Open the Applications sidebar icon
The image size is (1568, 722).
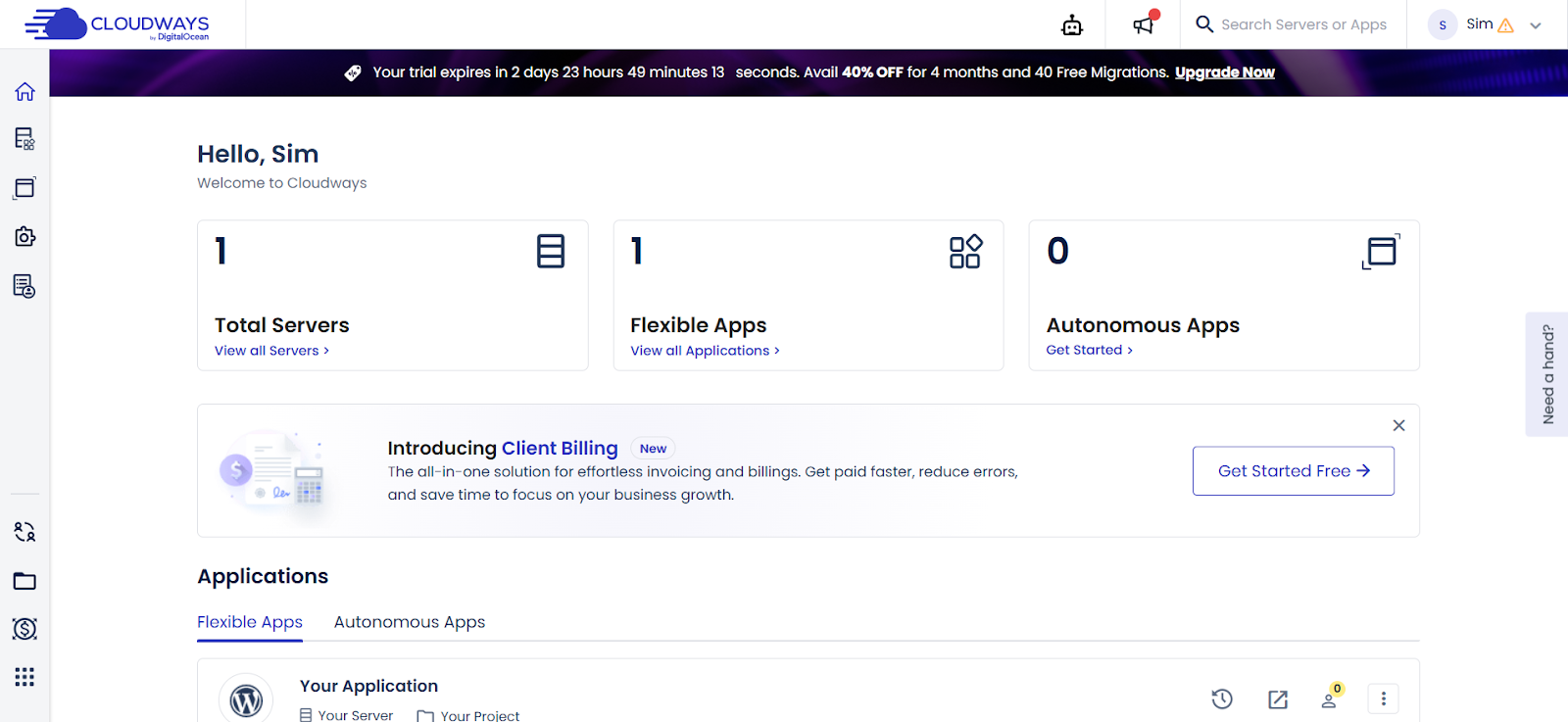[x=25, y=188]
